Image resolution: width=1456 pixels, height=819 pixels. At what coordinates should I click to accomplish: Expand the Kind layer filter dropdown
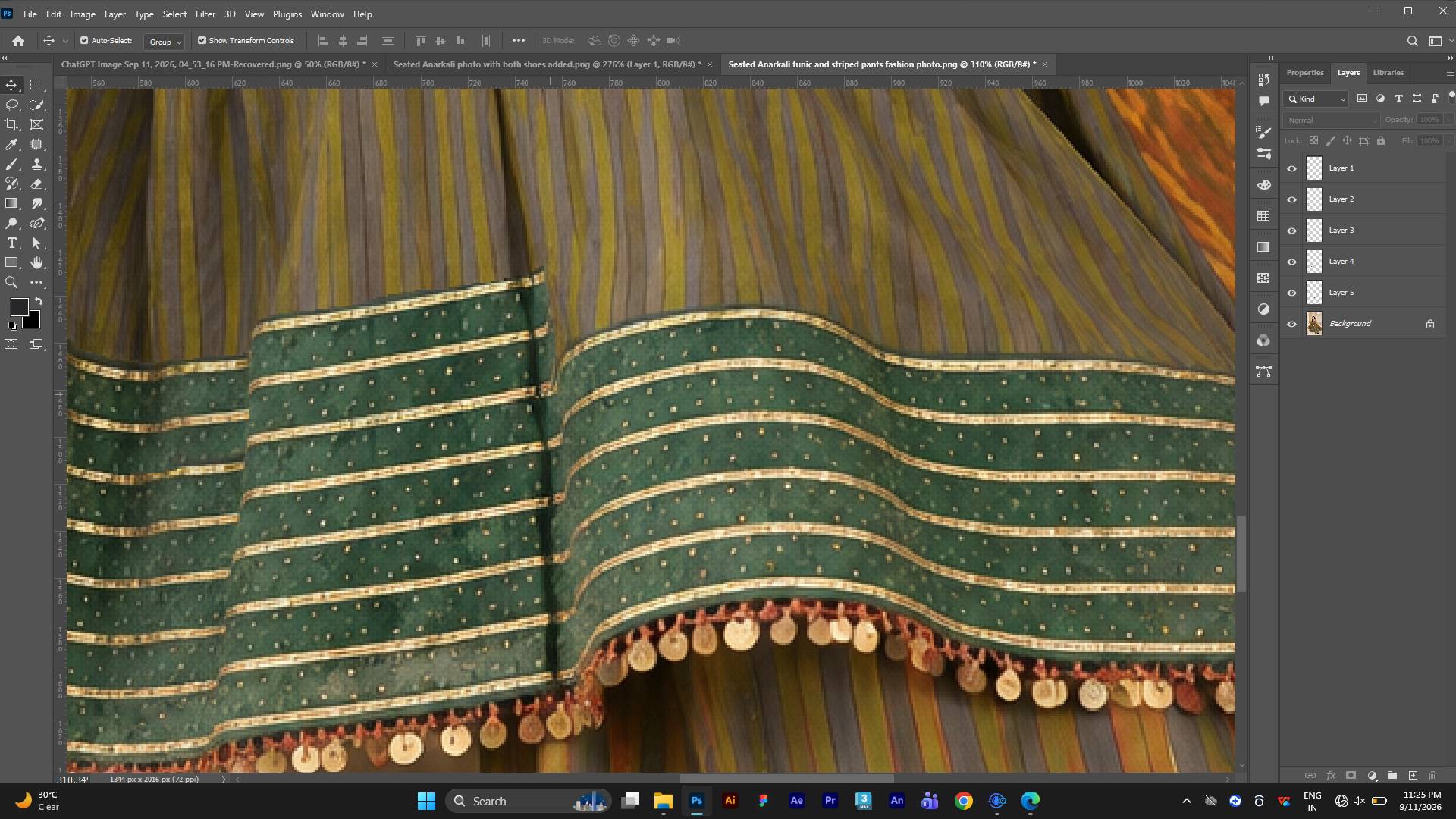[x=1316, y=99]
